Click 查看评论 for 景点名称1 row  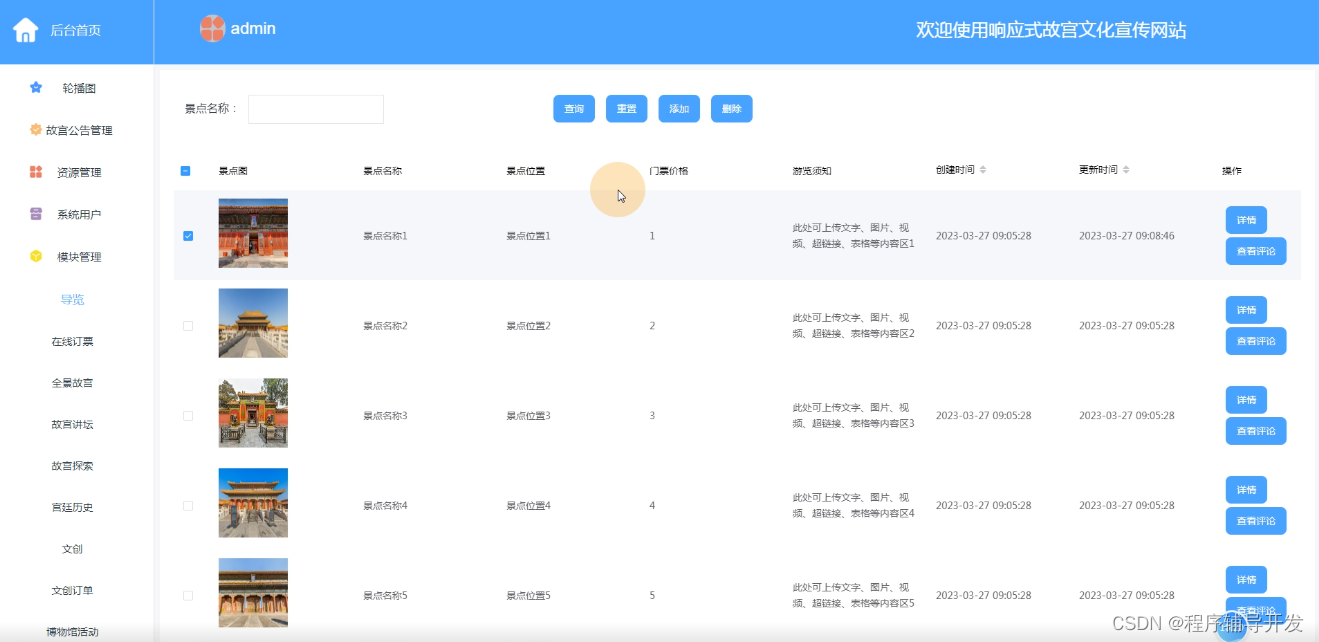1256,251
